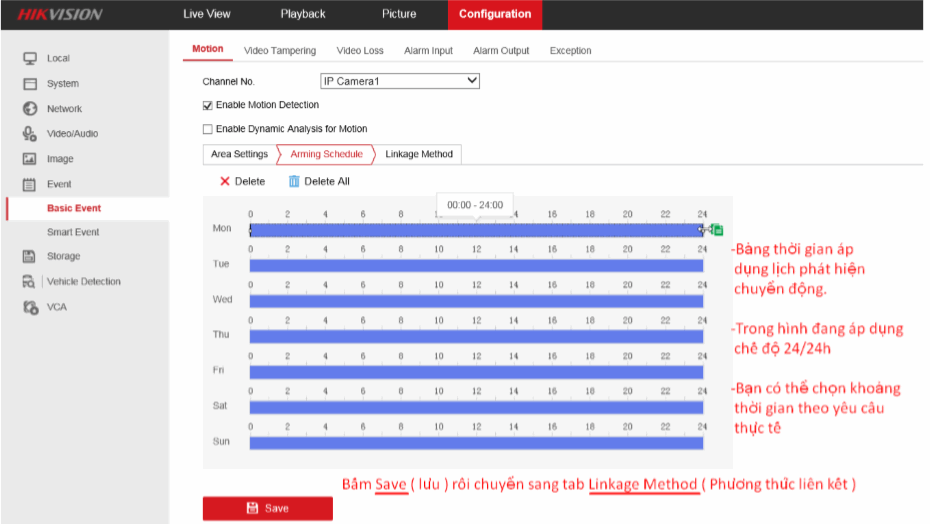This screenshot has height=524, width=930.
Task: Open the VCA icon in sidebar
Action: click(x=30, y=307)
